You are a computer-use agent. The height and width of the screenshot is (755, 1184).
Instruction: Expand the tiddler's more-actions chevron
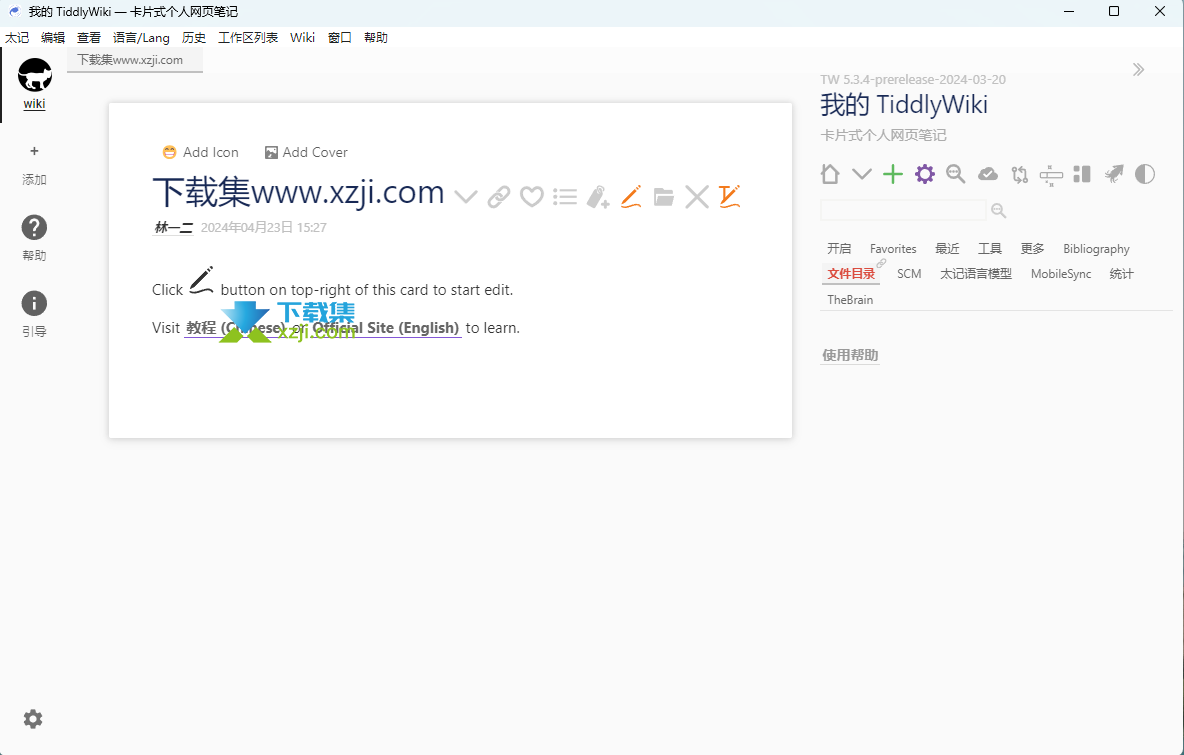coord(466,197)
